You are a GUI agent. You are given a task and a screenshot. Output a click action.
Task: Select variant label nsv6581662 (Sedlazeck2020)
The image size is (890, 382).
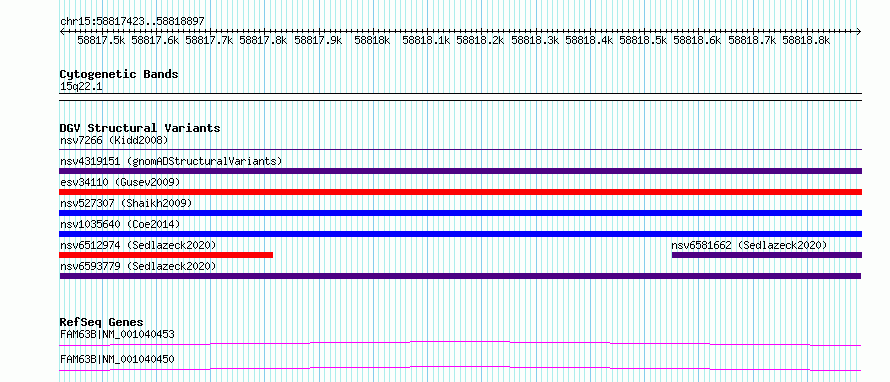pos(749,245)
